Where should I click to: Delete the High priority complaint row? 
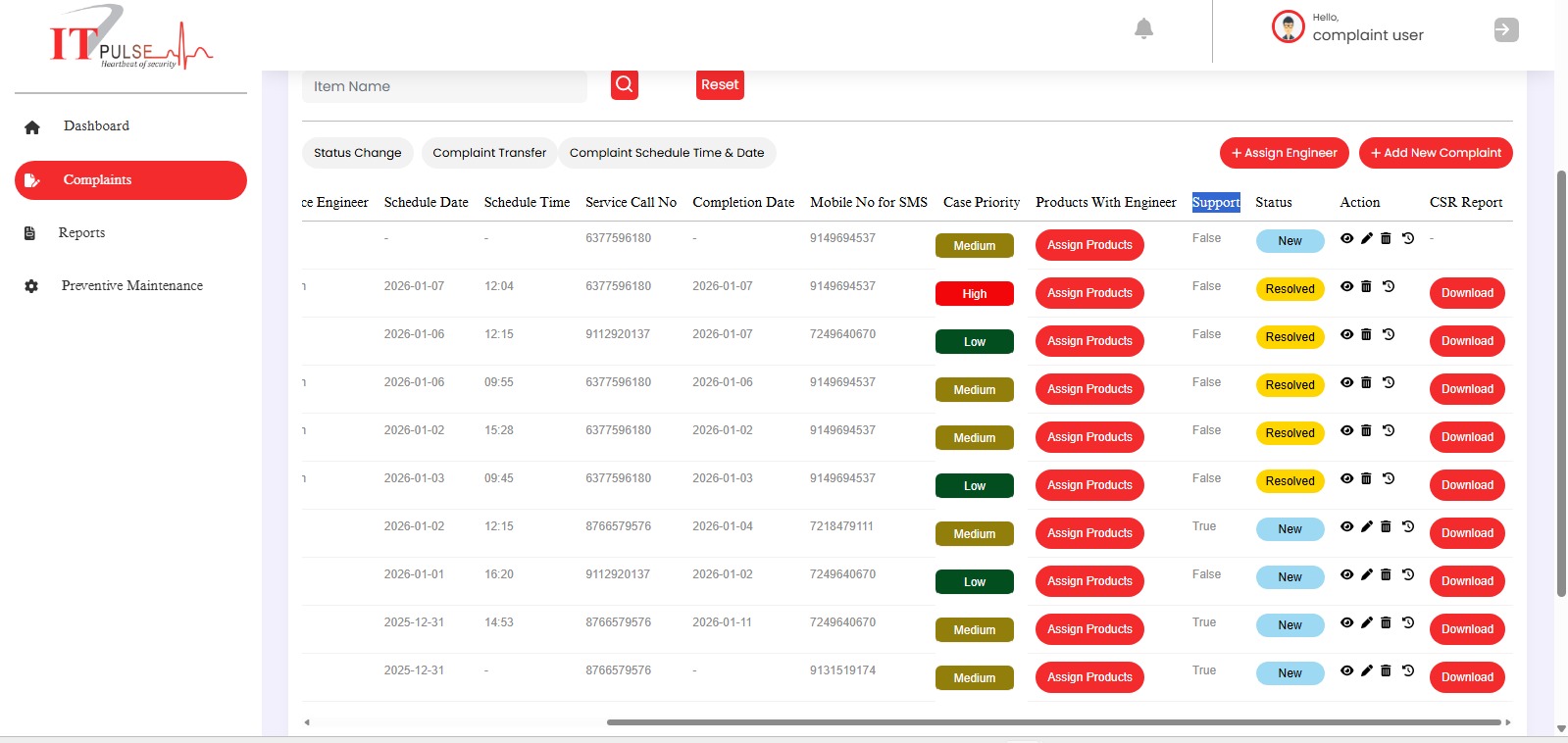(x=1366, y=286)
